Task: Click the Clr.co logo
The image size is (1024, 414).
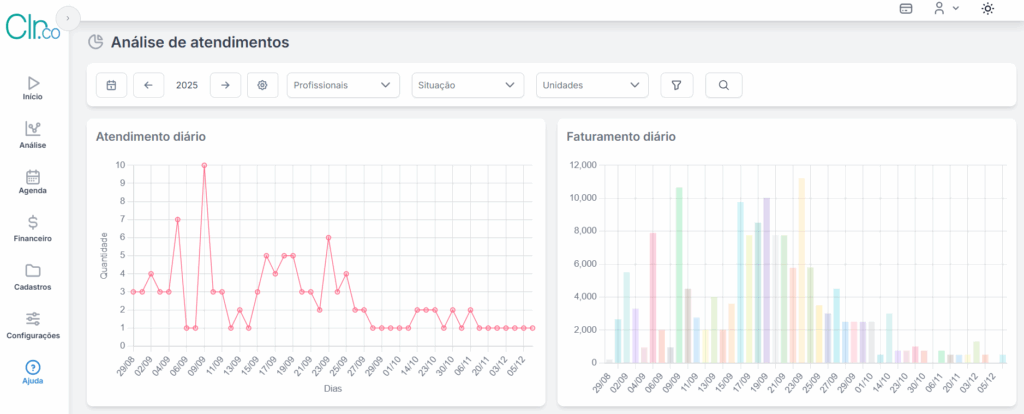Action: click(x=32, y=27)
